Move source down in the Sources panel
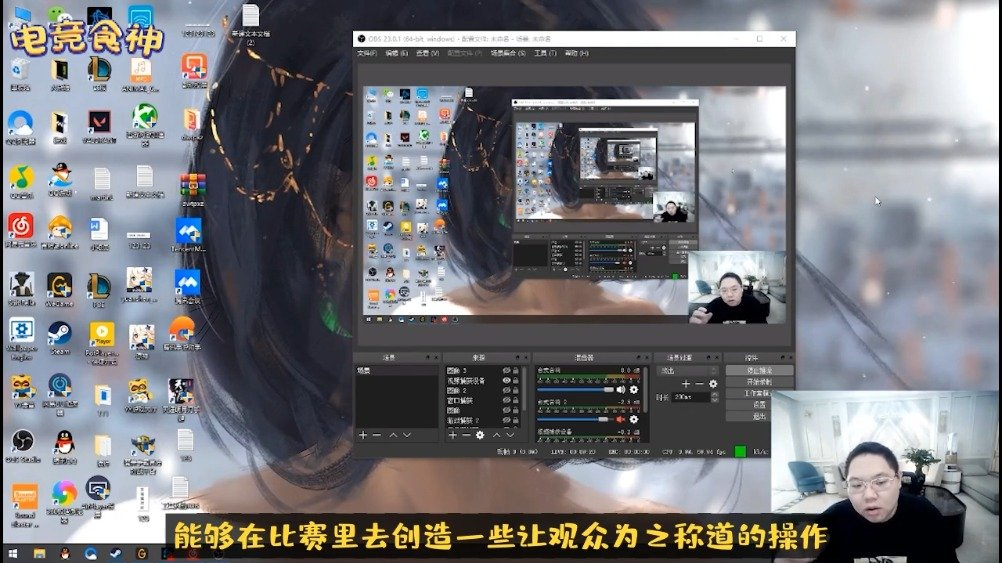This screenshot has width=1002, height=563. click(510, 435)
